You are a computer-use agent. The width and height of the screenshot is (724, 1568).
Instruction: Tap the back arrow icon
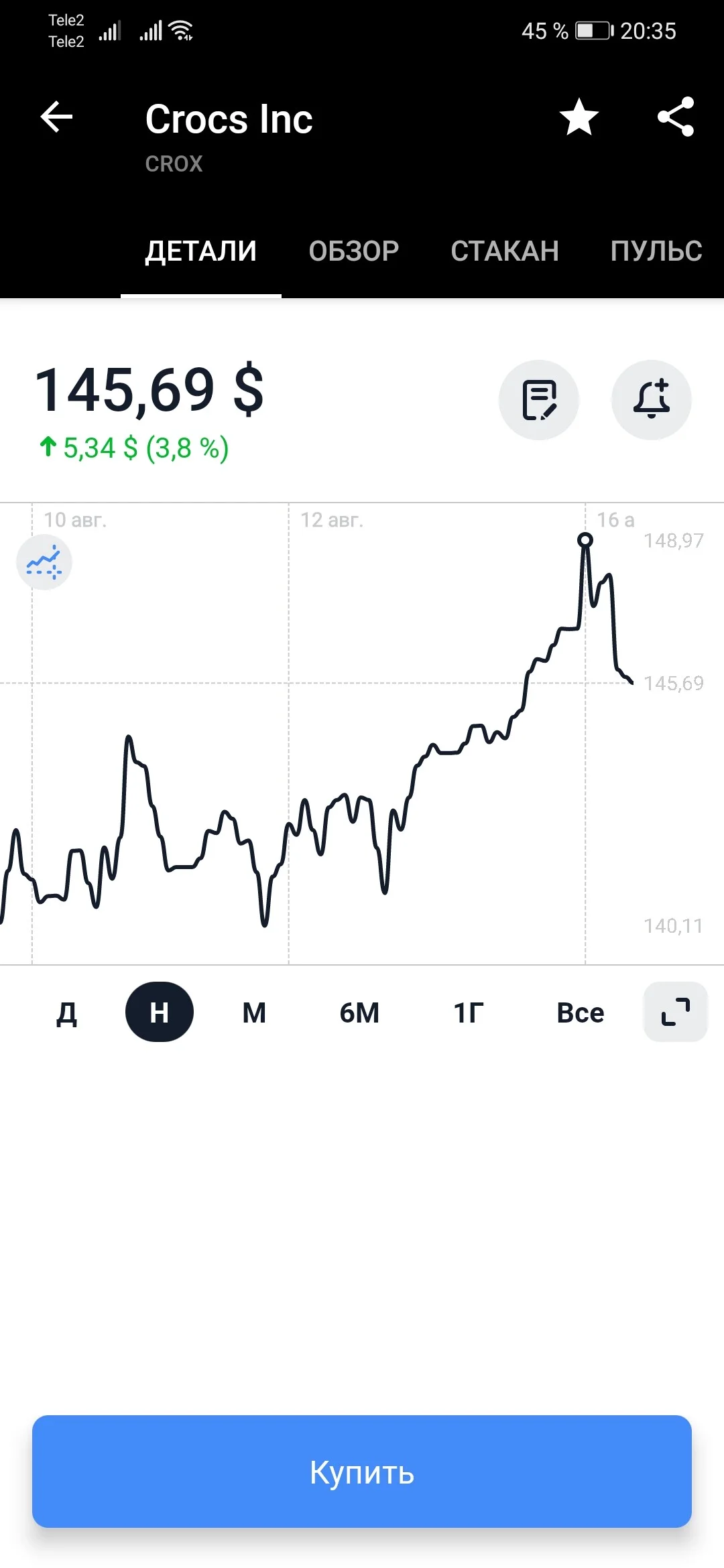(x=56, y=117)
